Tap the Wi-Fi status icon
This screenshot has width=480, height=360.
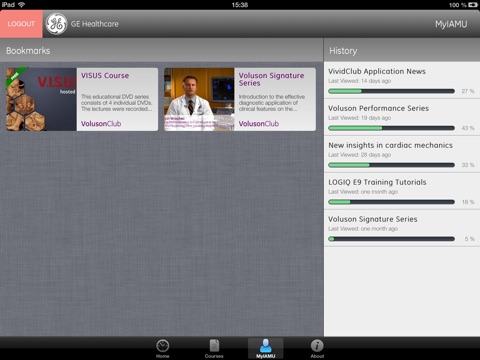click(x=22, y=5)
